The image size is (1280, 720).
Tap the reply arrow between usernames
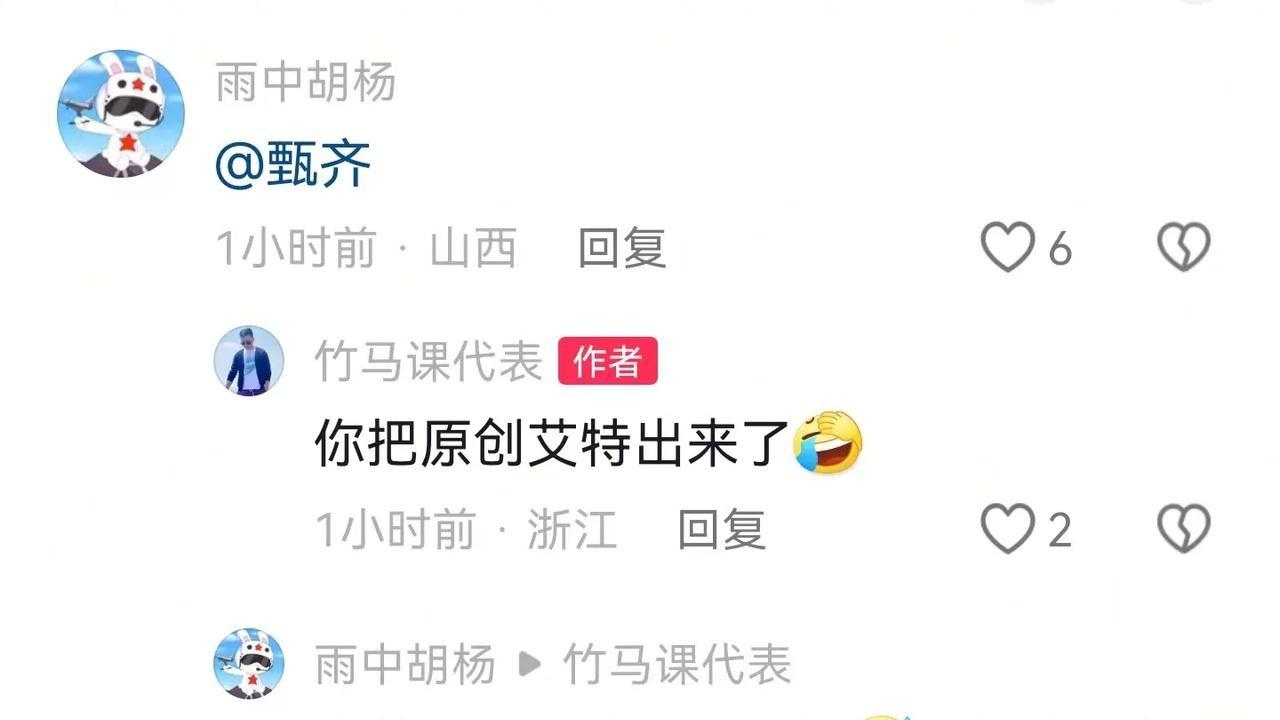pos(530,664)
